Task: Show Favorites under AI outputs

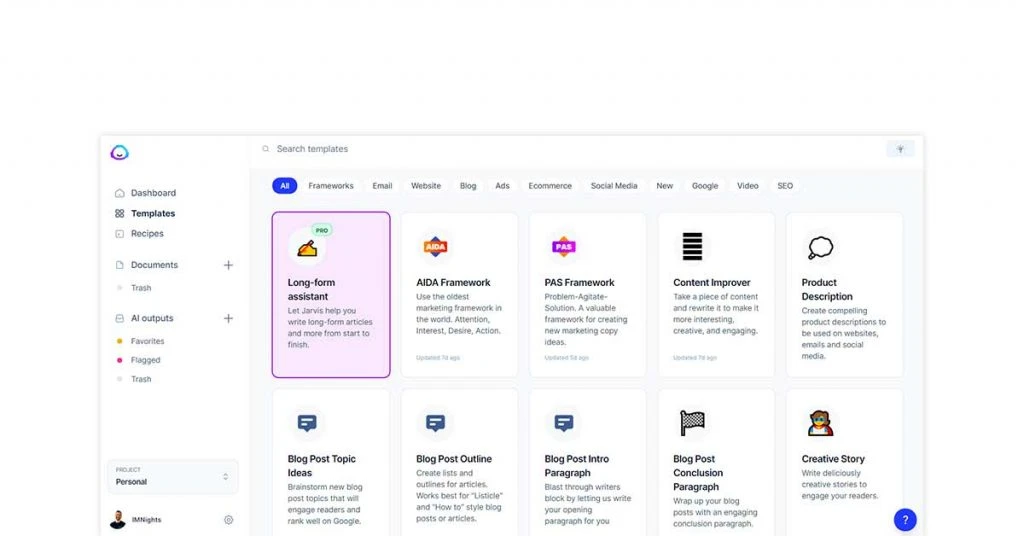Action: (x=147, y=341)
